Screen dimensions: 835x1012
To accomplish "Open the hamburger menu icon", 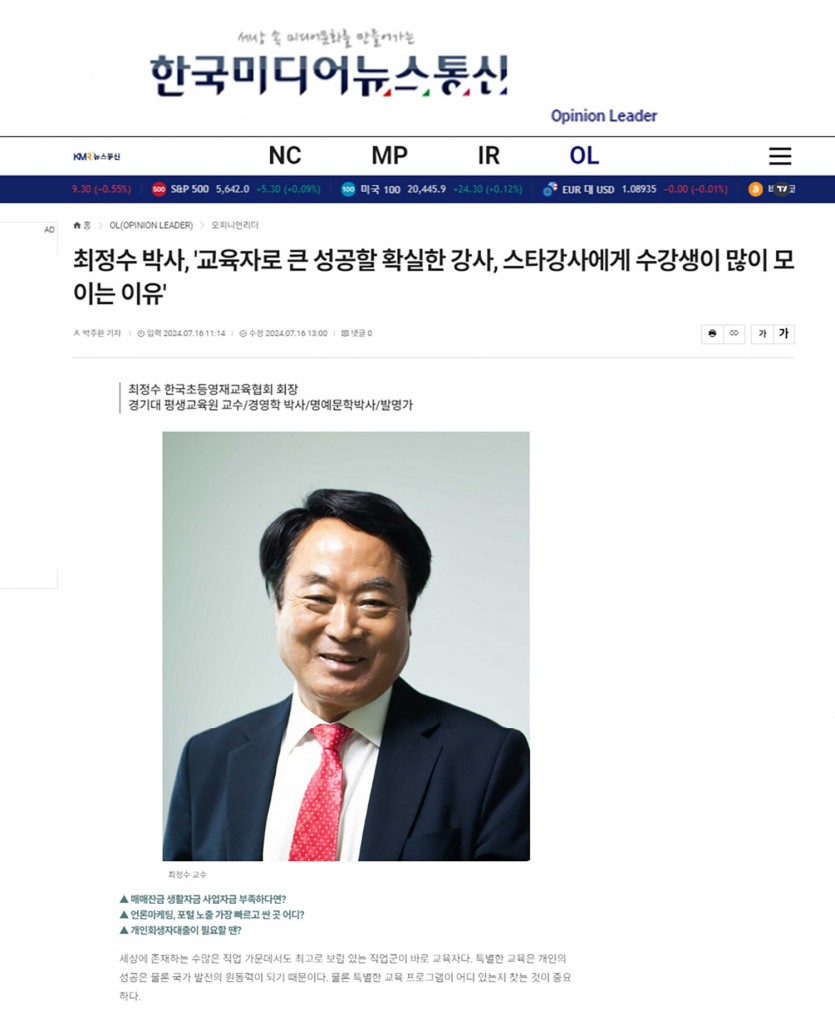I will pyautogui.click(x=780, y=156).
